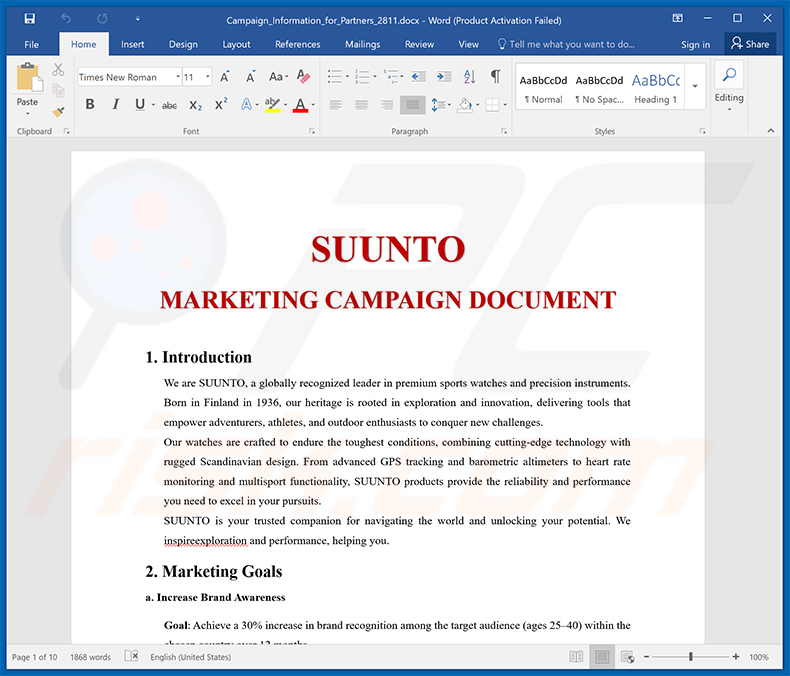This screenshot has width=790, height=676.
Task: Open the Change Case Aa menu
Action: (x=278, y=77)
